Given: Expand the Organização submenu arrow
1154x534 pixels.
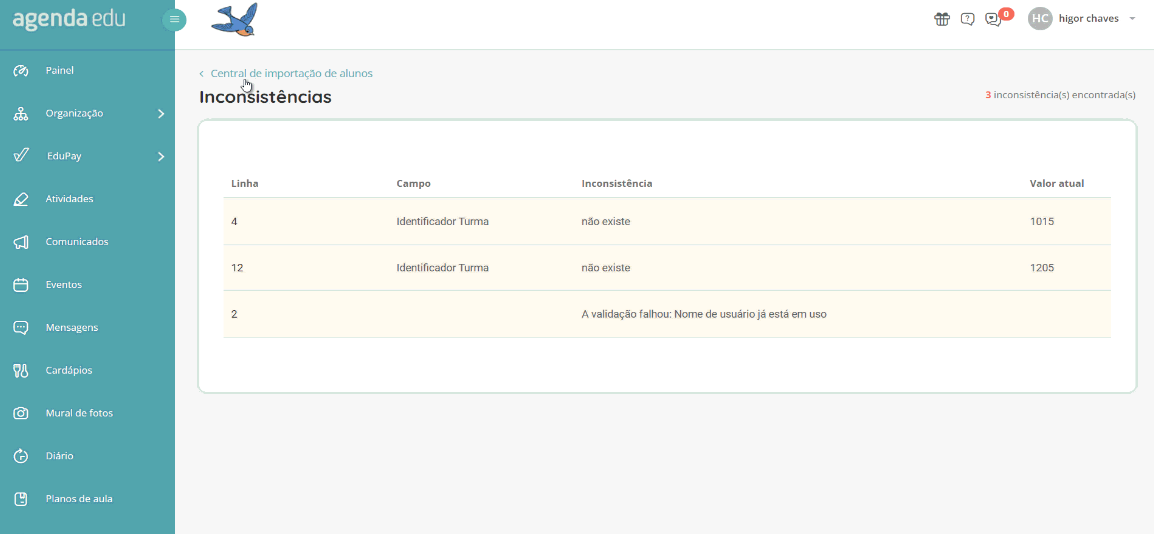Looking at the screenshot, I should (161, 114).
